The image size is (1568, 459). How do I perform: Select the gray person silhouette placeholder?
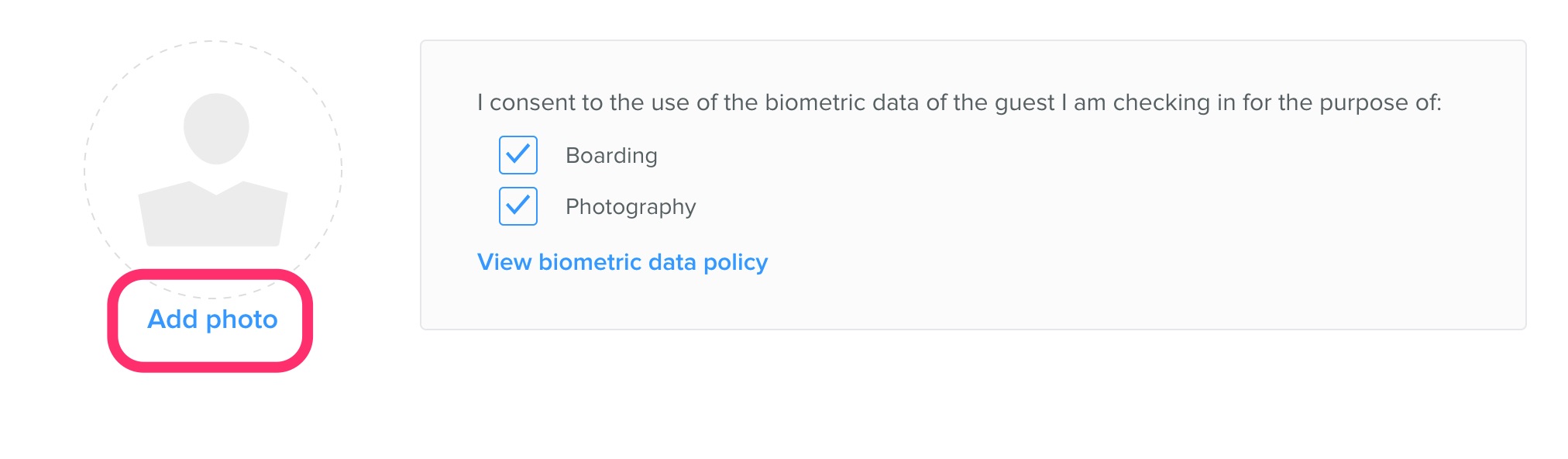(213, 170)
